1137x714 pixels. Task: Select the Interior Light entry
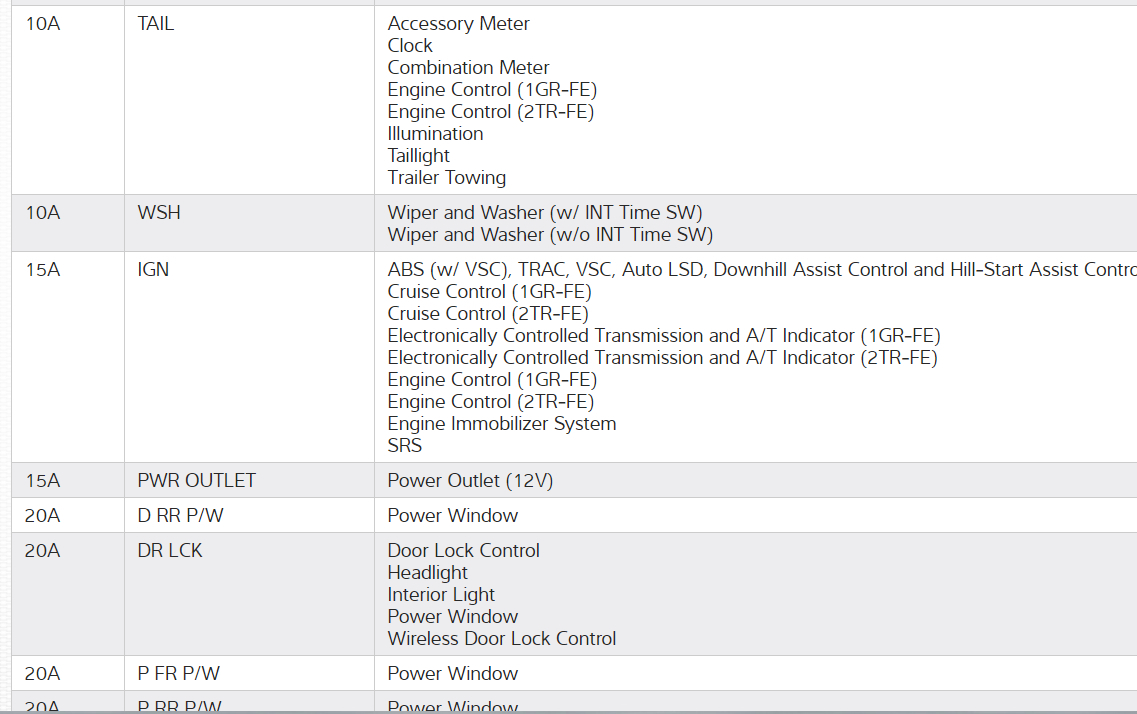click(441, 595)
